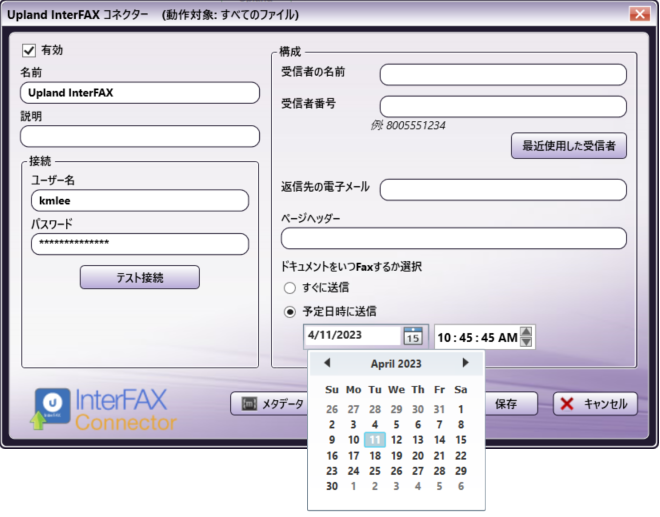Screen dimensions: 660x517
Task: Open 最近使用した受信者 list
Action: (569, 146)
